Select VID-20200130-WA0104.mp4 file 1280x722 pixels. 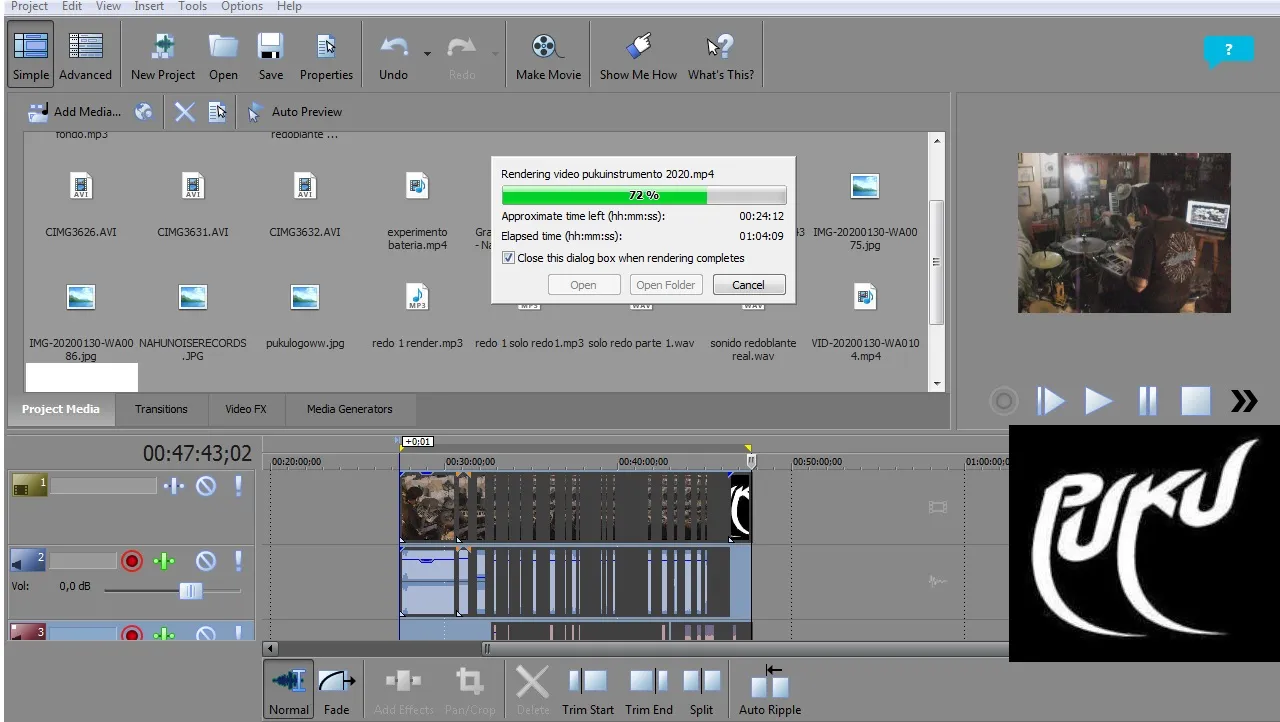tap(865, 322)
